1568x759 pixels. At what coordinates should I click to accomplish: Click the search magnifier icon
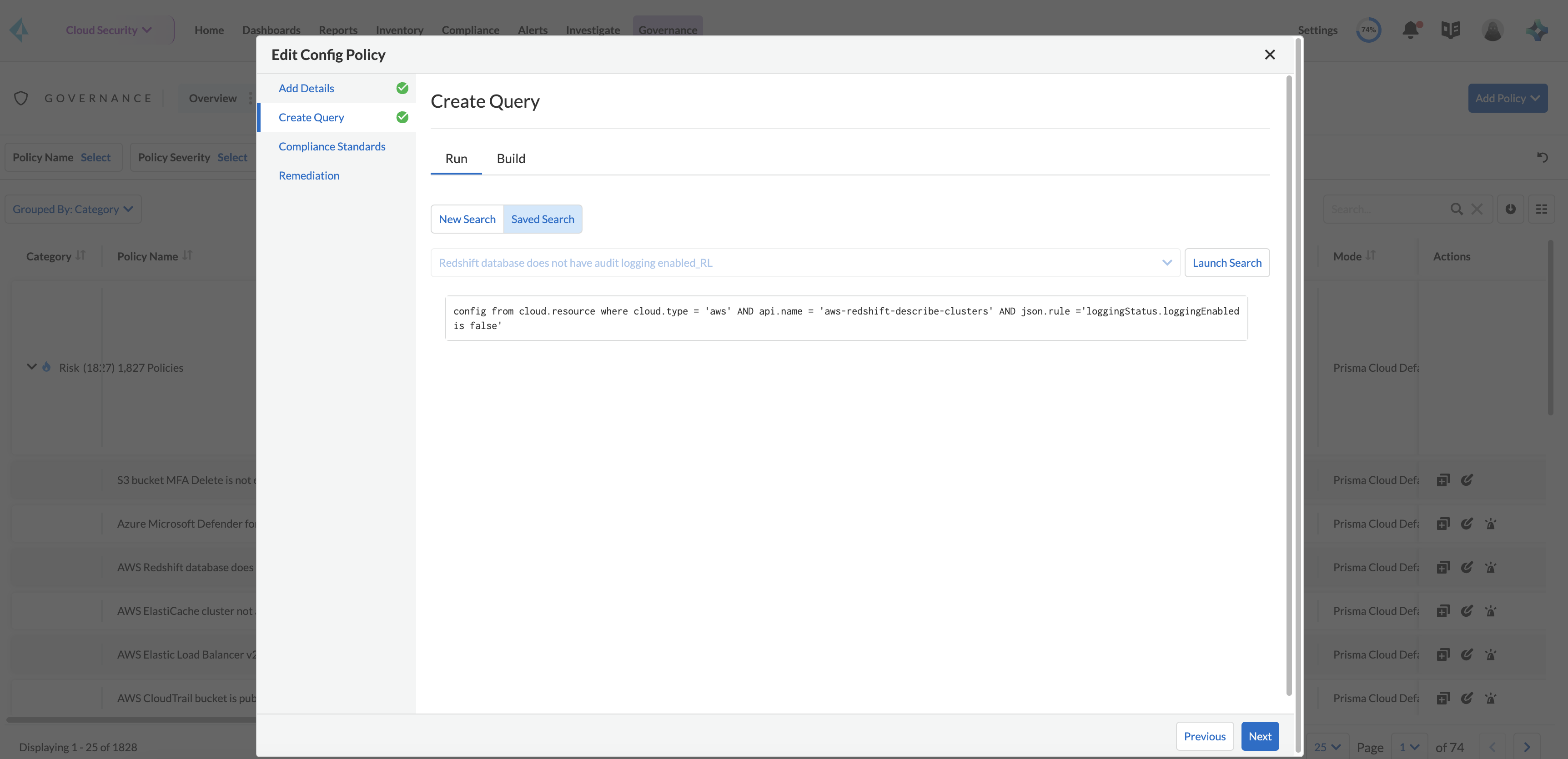[1457, 209]
